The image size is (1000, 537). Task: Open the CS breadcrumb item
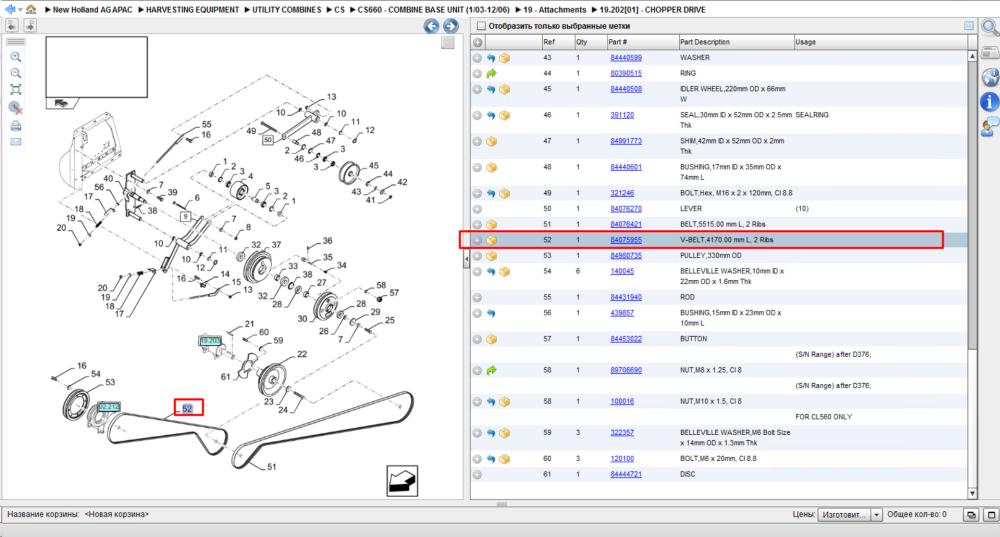pos(339,10)
